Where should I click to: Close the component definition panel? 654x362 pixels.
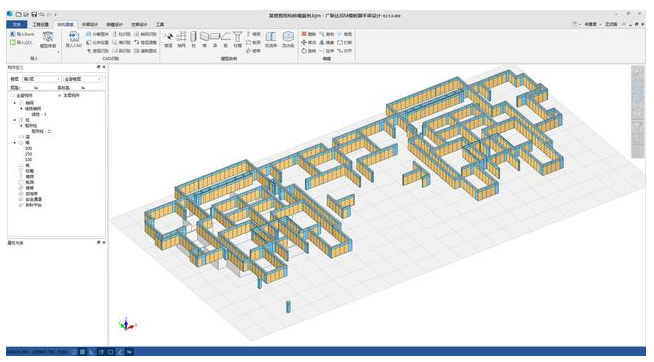(x=104, y=67)
